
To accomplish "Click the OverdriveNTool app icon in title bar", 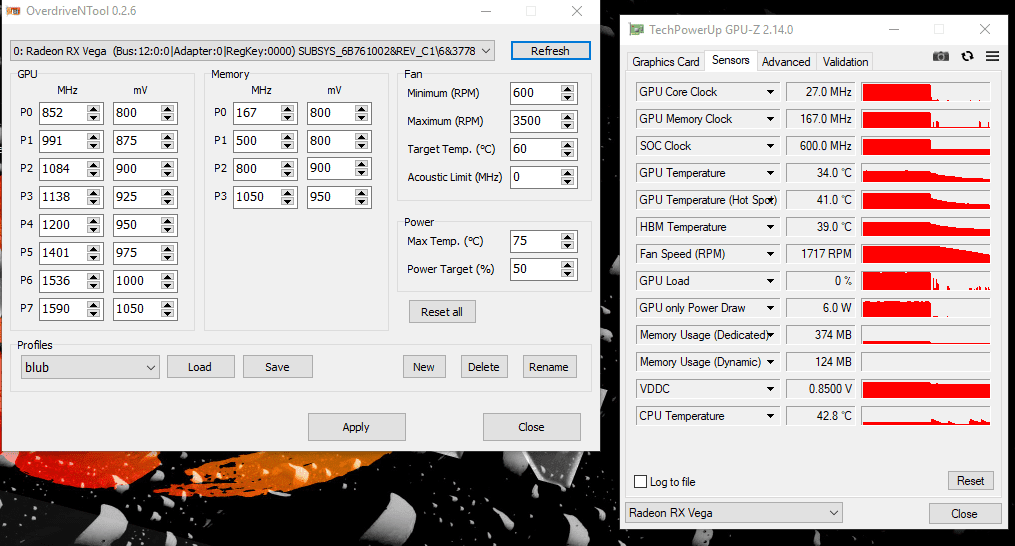I will (13, 11).
